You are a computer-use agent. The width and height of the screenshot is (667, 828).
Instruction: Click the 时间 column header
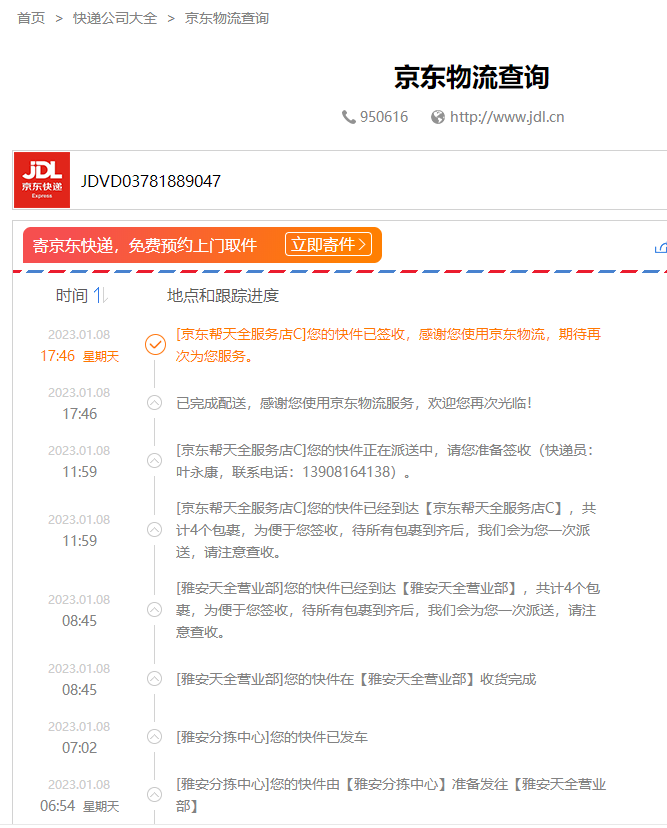(72, 295)
